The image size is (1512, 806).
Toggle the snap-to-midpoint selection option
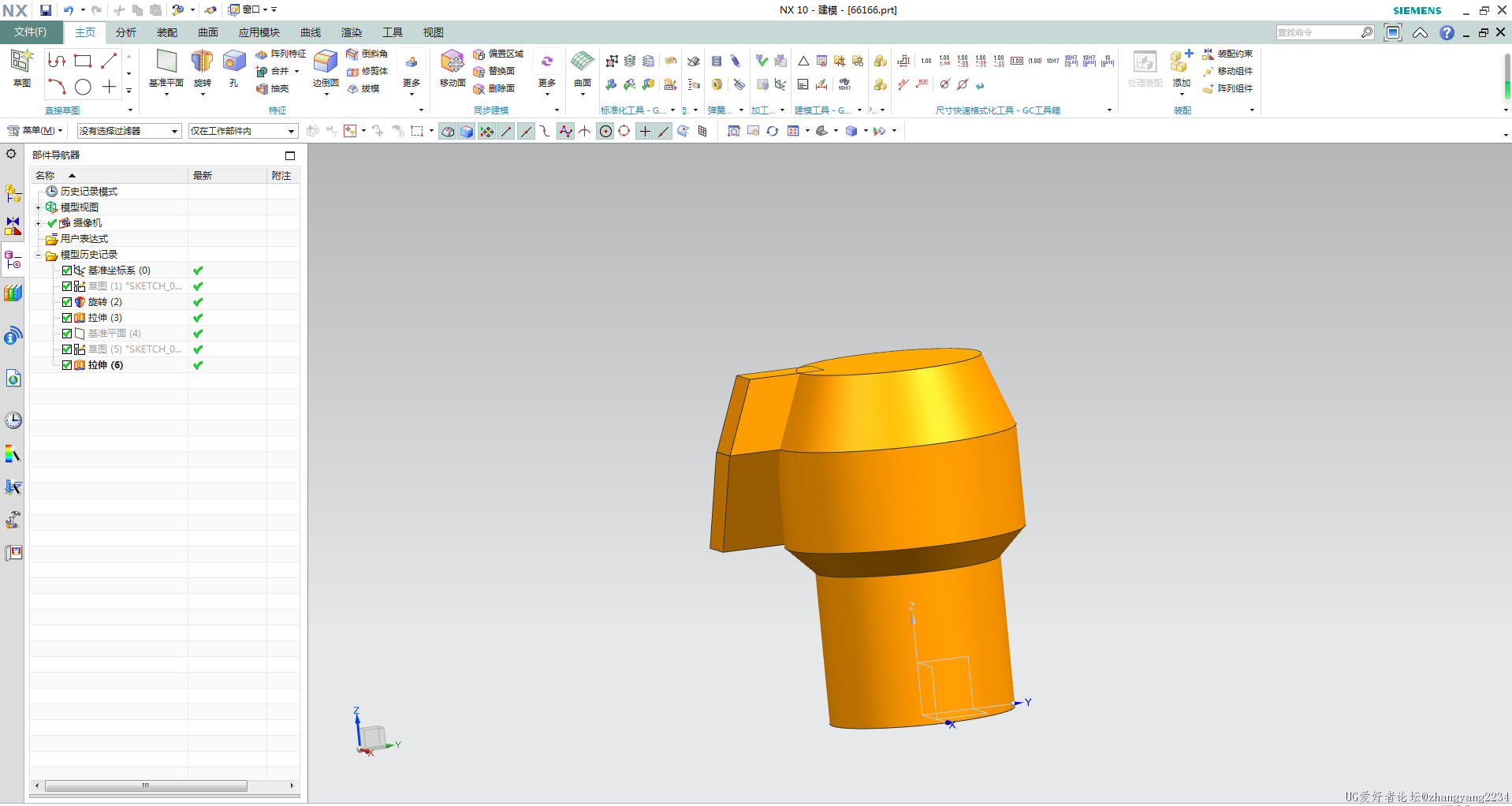coord(526,131)
